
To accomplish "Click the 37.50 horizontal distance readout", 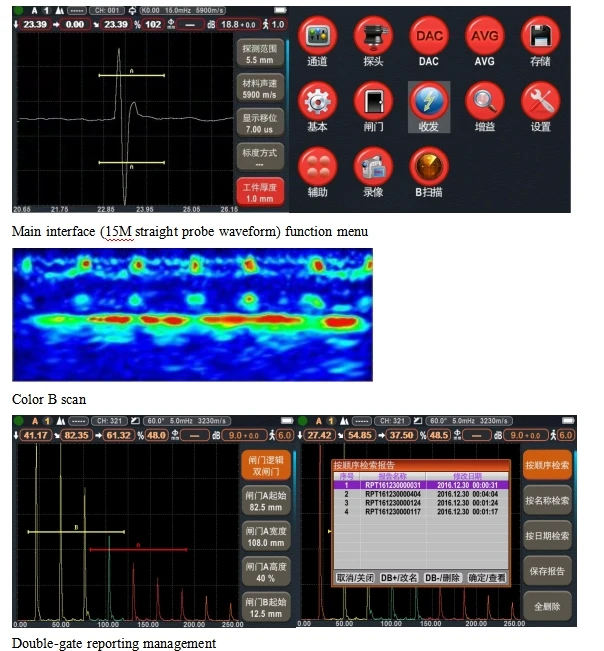I will click(x=401, y=436).
